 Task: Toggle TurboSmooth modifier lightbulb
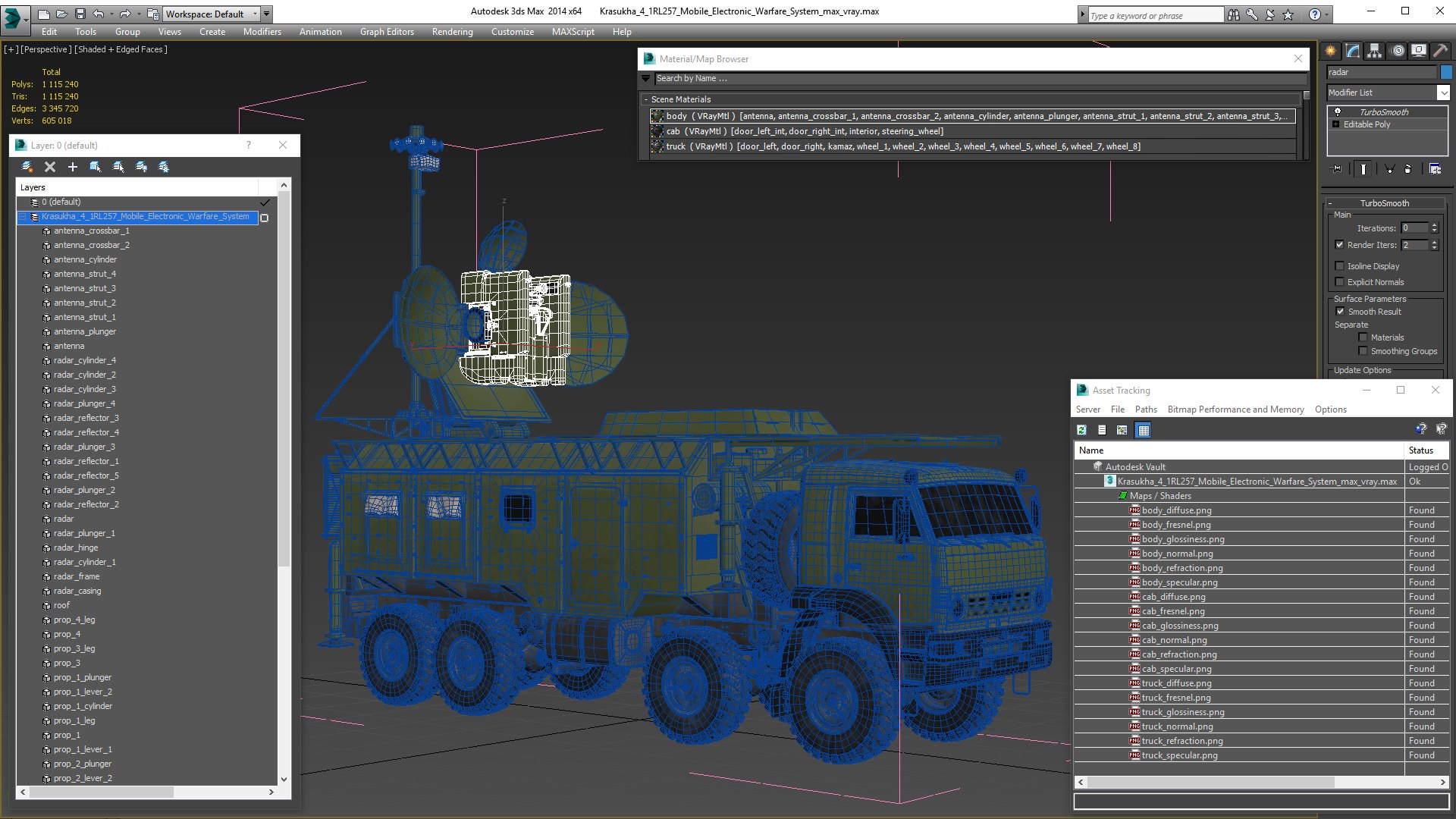coord(1338,112)
